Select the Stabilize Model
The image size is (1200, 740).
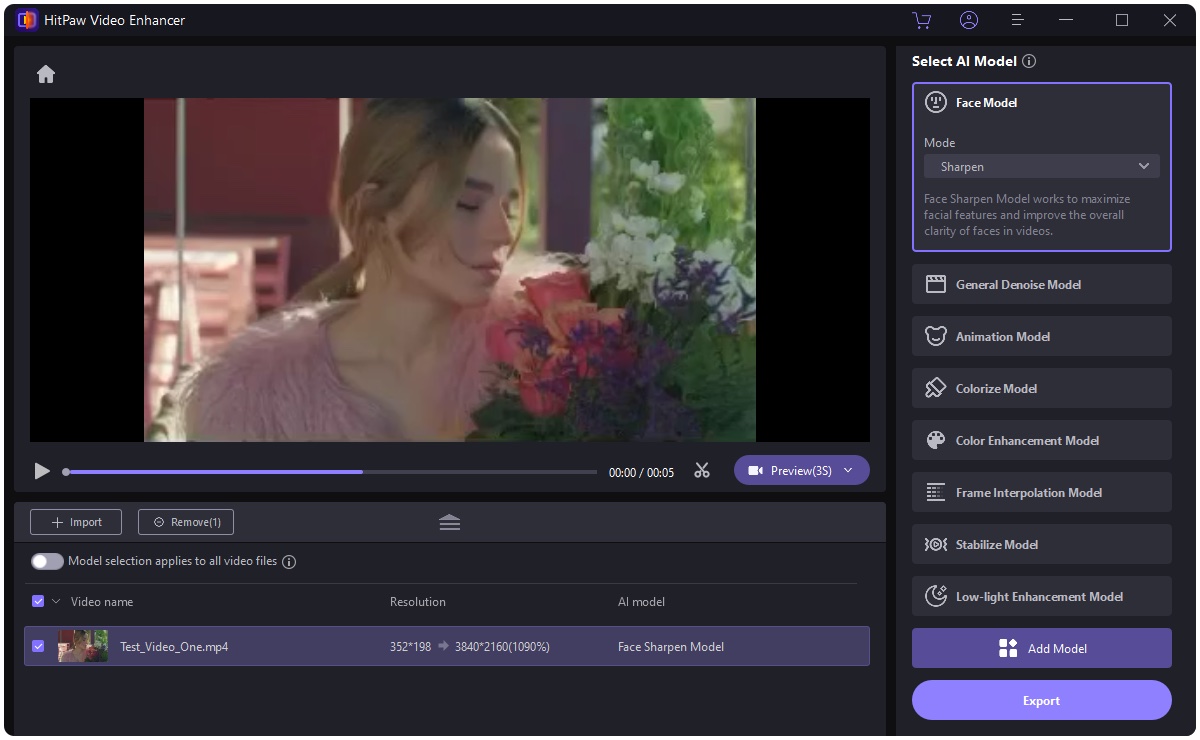pyautogui.click(x=1041, y=544)
